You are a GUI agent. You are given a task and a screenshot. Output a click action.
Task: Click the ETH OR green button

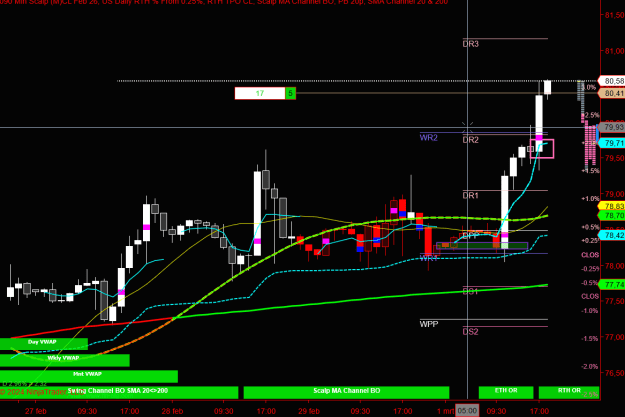(x=506, y=392)
